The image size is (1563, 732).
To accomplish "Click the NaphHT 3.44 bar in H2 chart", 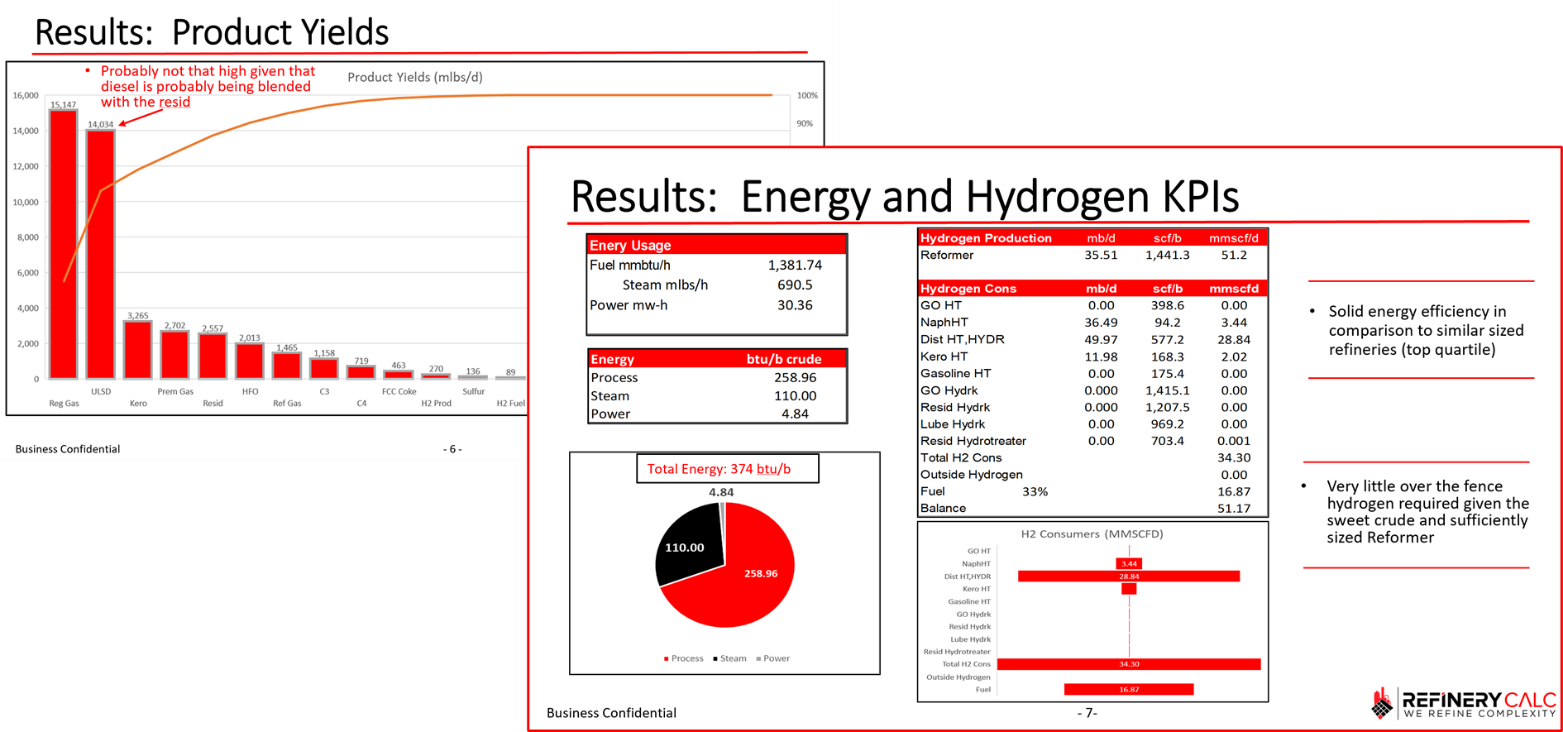I will point(1129,564).
